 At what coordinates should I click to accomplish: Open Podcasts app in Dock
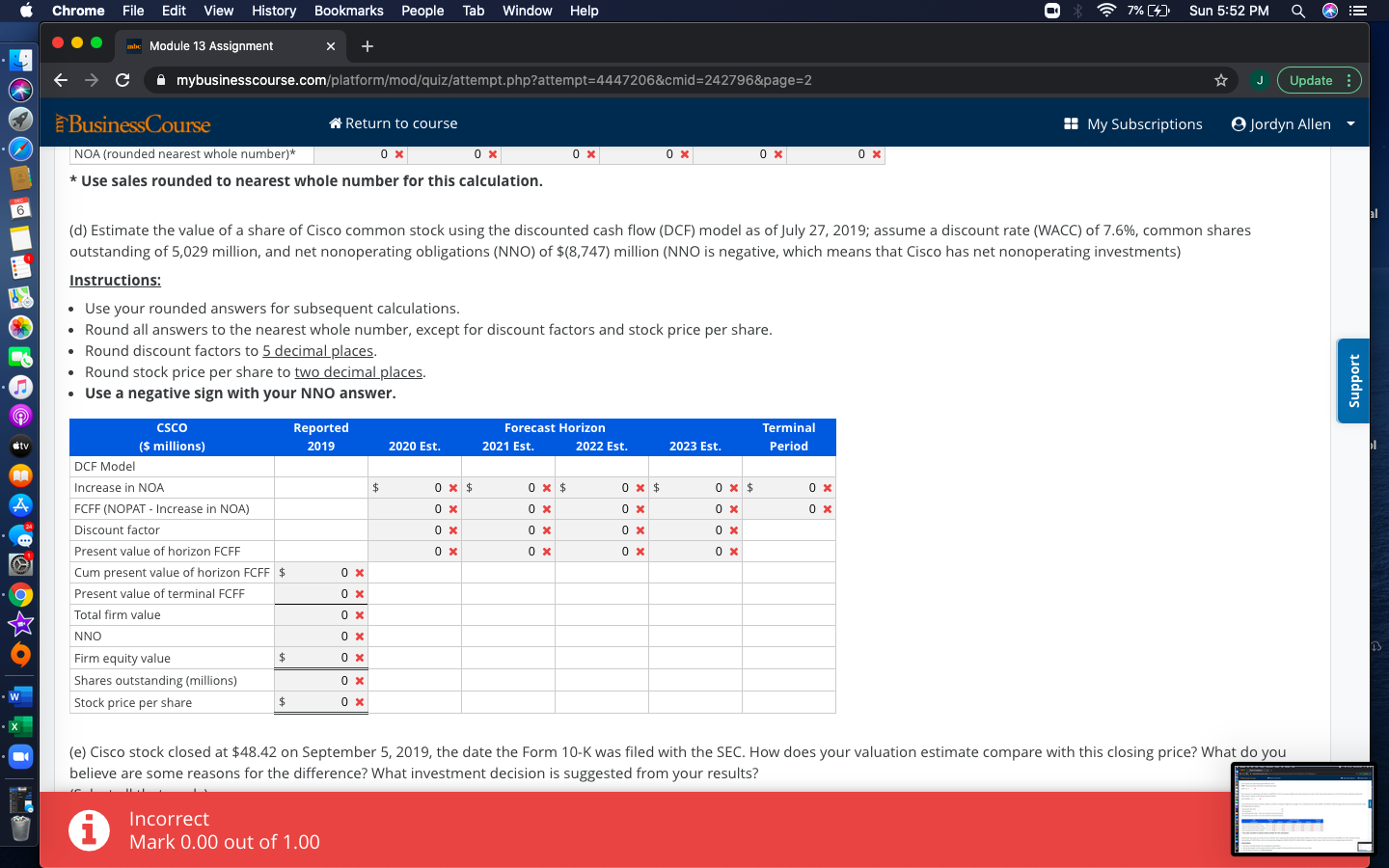tap(20, 416)
